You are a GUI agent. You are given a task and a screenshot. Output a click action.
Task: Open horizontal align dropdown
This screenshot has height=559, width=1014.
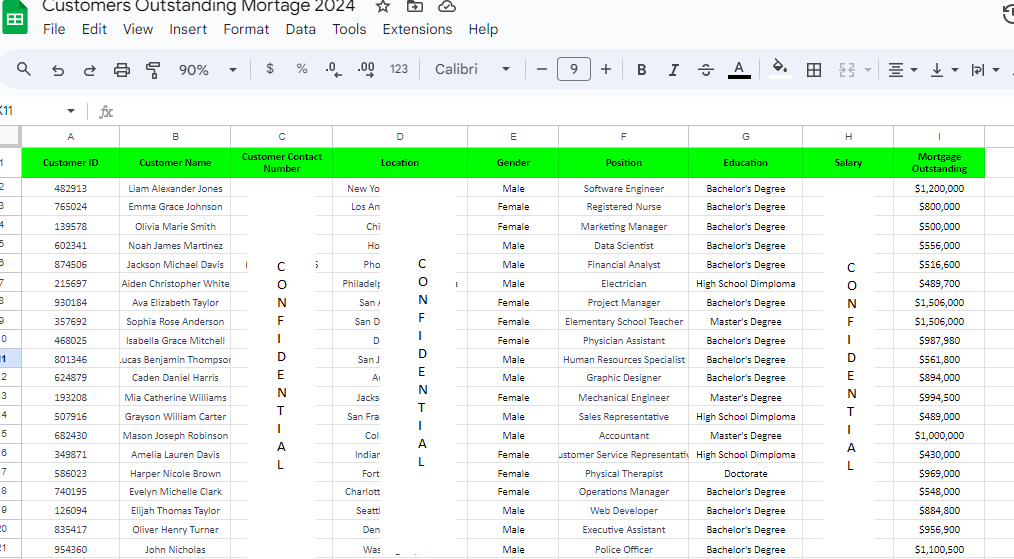pyautogui.click(x=902, y=70)
